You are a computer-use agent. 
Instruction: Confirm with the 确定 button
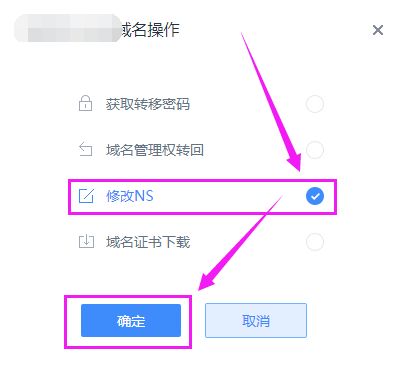[131, 320]
